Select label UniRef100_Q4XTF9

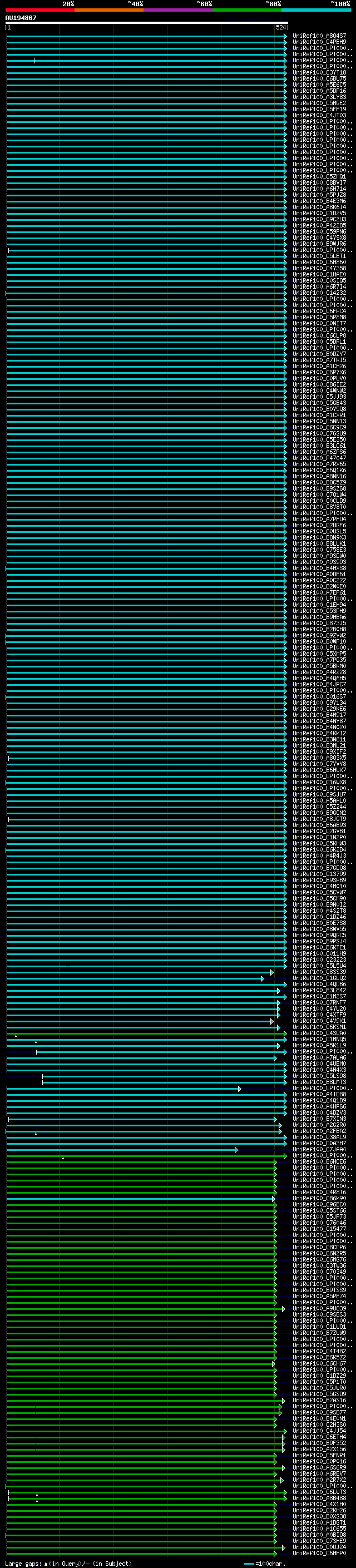click(319, 1015)
